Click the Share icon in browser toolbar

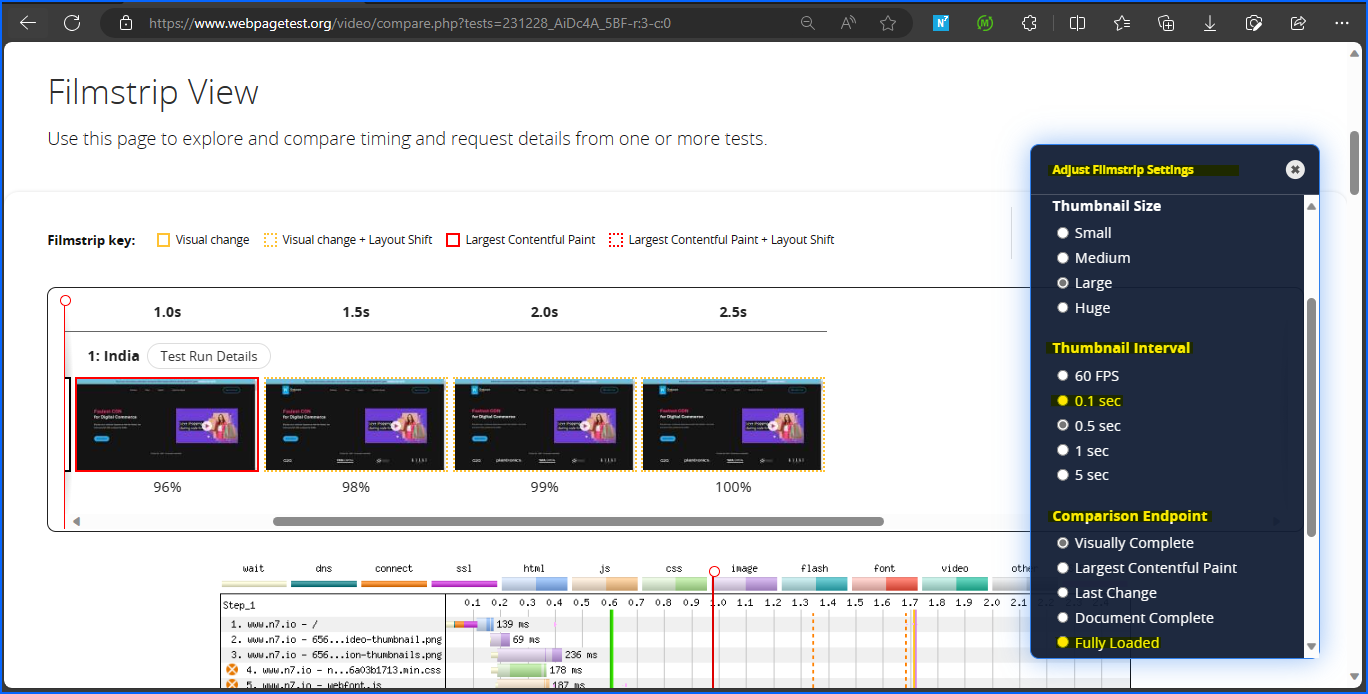pyautogui.click(x=1298, y=23)
